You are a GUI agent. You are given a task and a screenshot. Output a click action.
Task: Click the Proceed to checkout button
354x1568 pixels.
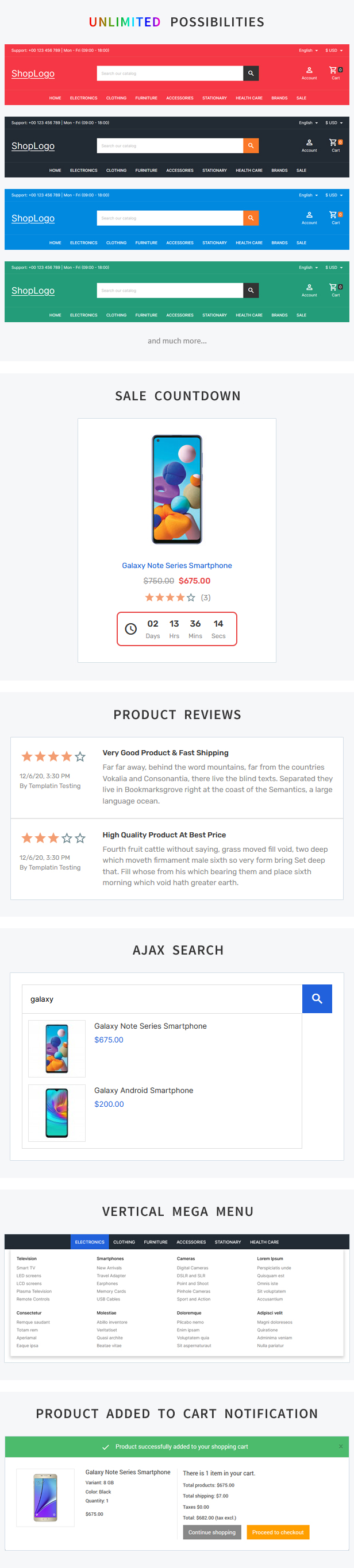point(278,1532)
